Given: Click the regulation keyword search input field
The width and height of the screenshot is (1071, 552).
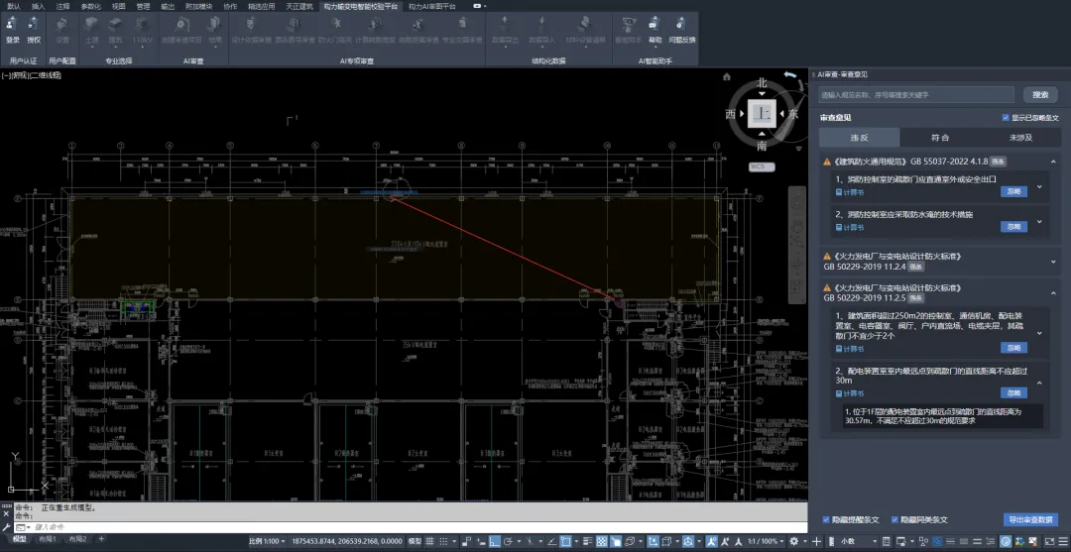Looking at the screenshot, I should click(x=917, y=94).
